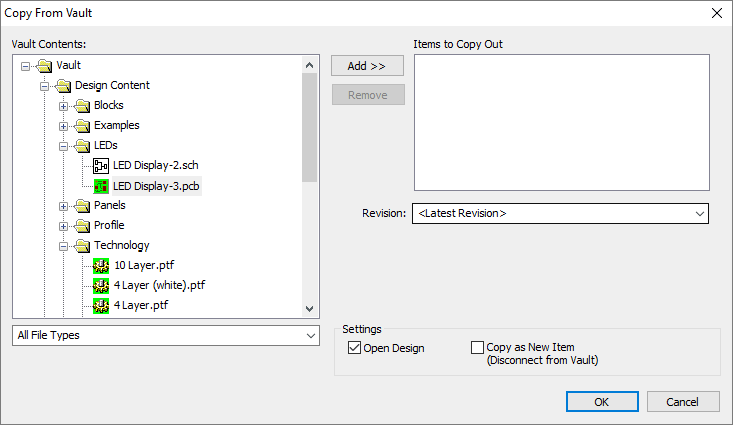Collapse the LEDs folder node

pyautogui.click(x=64, y=146)
